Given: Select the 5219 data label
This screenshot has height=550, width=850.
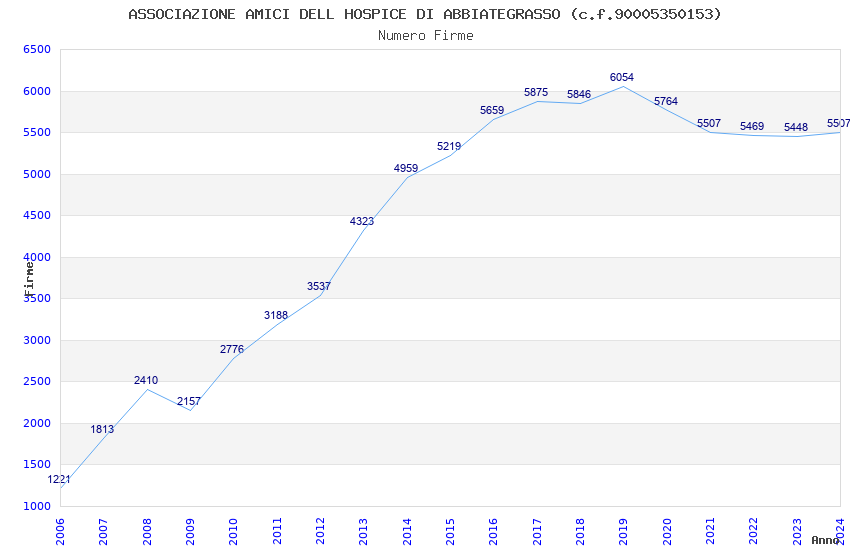Looking at the screenshot, I should point(449,146).
